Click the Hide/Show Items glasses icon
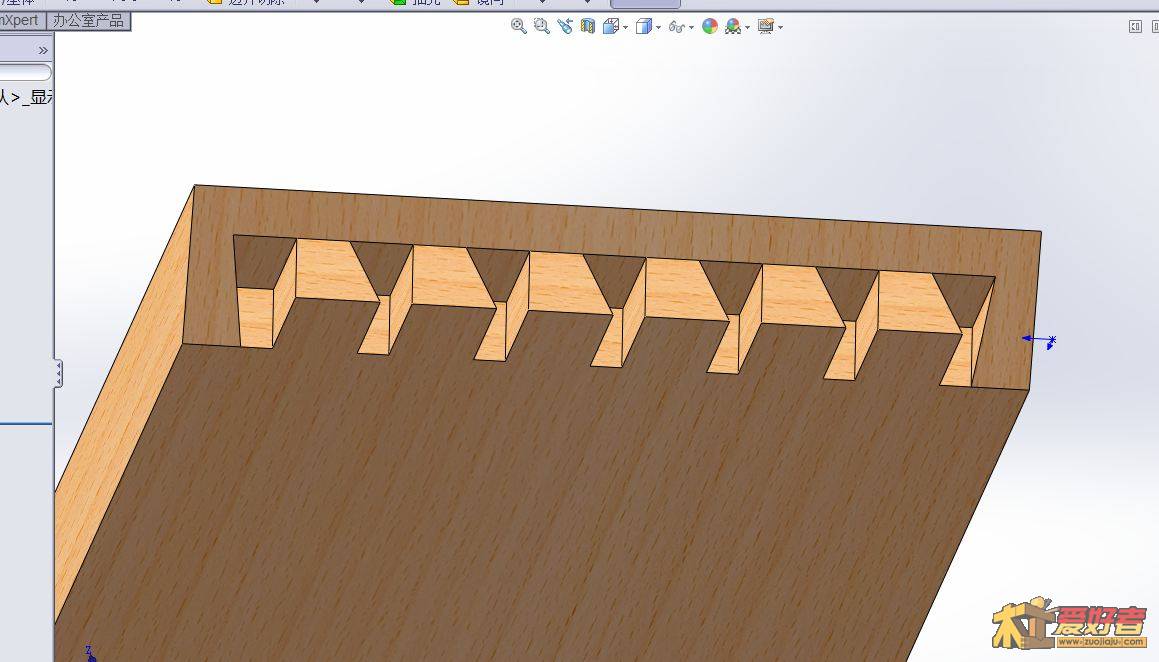Viewport: 1159px width, 662px height. point(676,27)
